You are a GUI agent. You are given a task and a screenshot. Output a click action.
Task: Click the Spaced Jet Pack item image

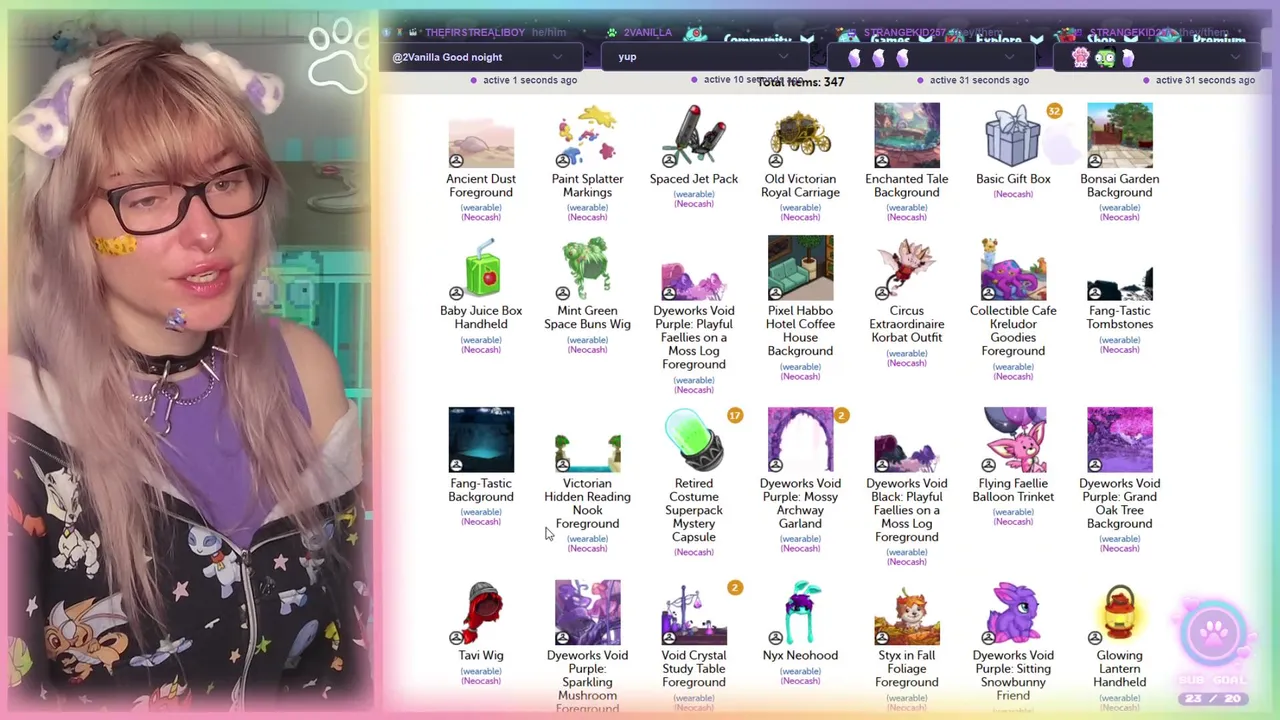click(694, 135)
